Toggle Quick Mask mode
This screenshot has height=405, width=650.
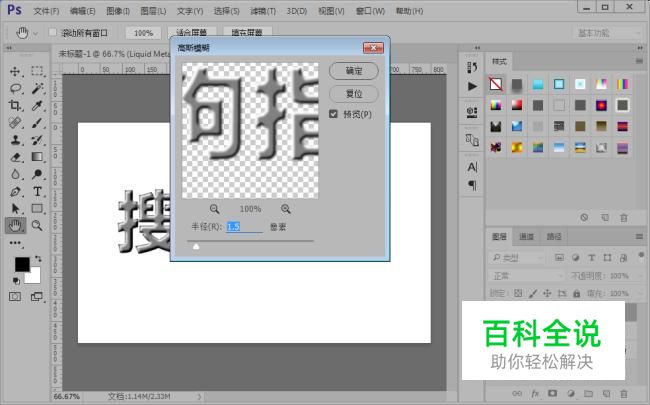pos(15,296)
